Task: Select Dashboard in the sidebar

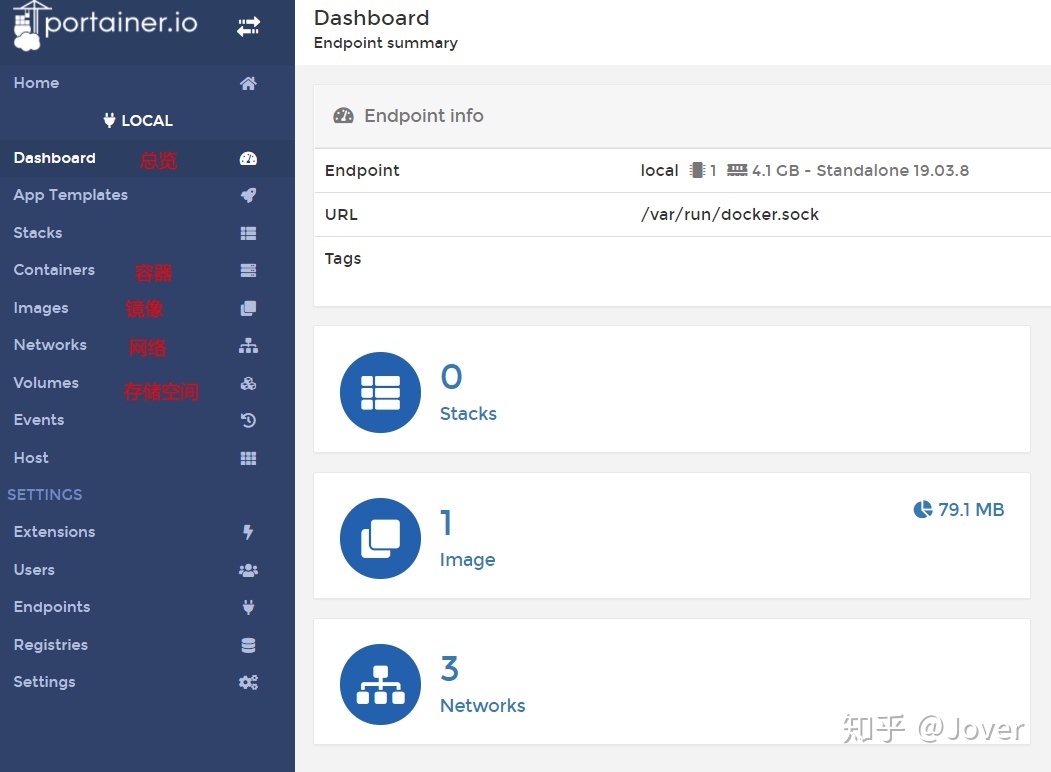Action: click(147, 158)
